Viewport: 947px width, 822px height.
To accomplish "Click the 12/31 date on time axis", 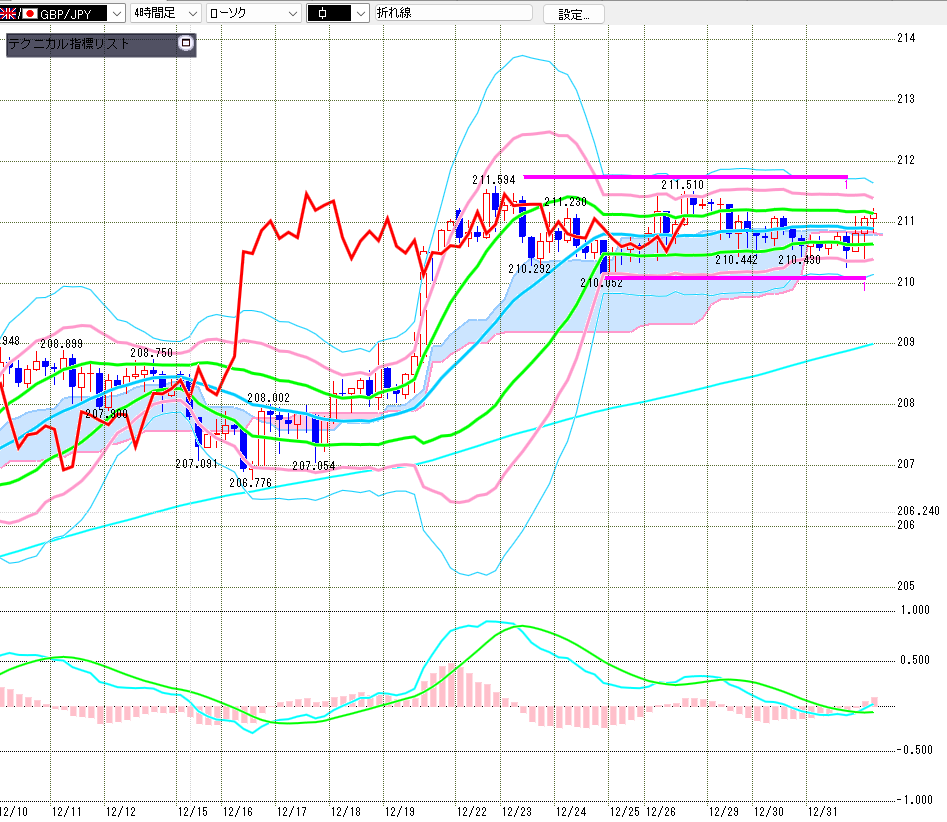I will coord(826,811).
